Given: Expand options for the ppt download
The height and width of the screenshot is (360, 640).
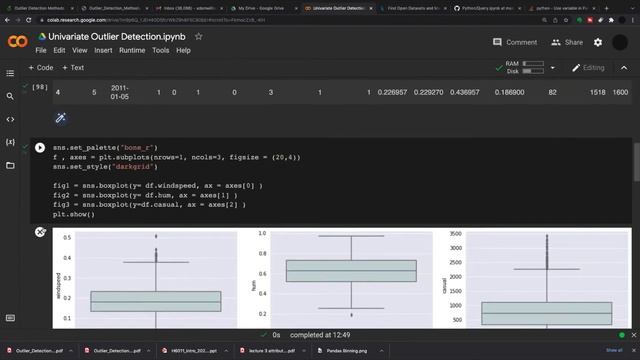Looking at the screenshot, I should point(226,351).
